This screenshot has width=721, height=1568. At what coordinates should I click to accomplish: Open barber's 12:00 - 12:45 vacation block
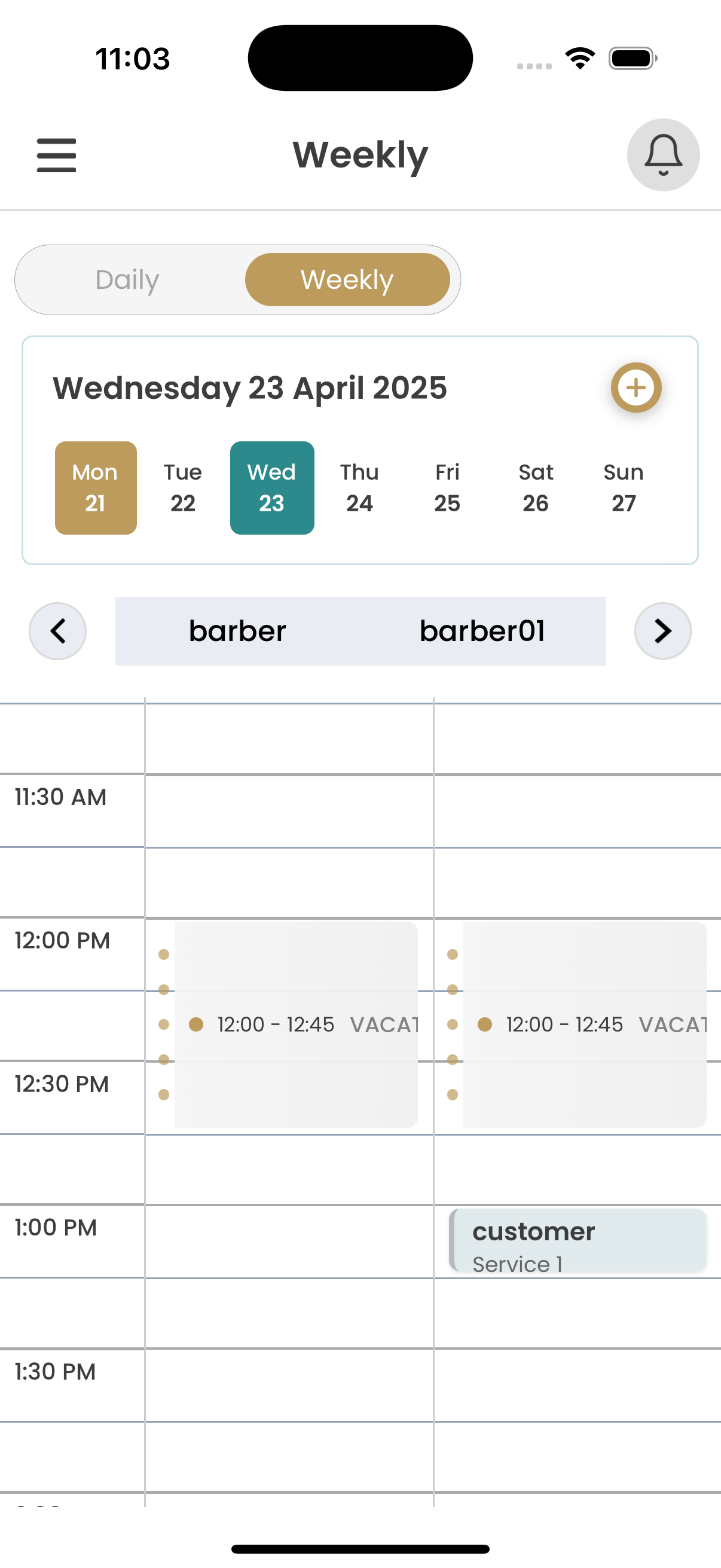pyautogui.click(x=296, y=1024)
